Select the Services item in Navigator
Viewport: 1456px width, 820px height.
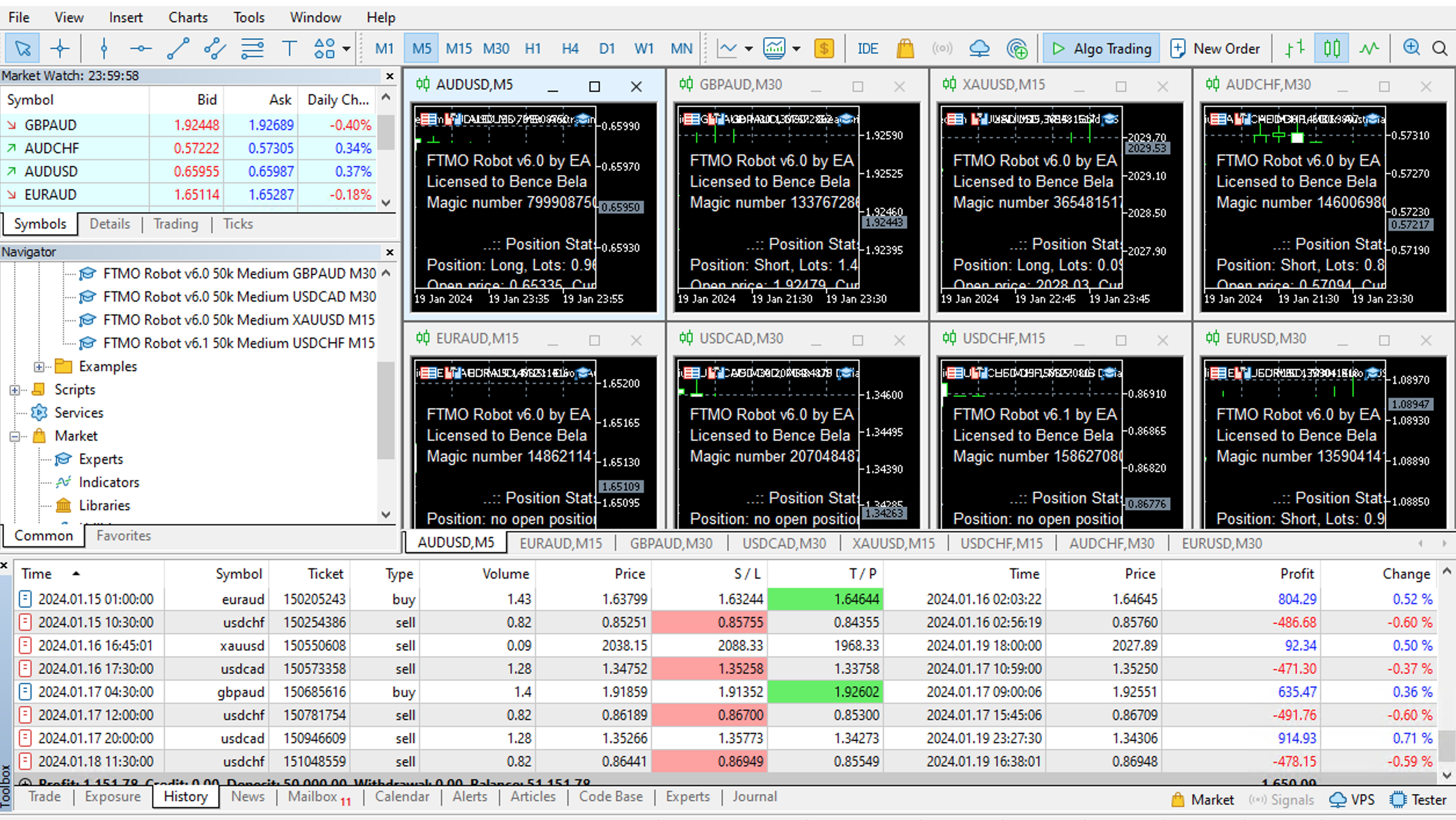(79, 413)
